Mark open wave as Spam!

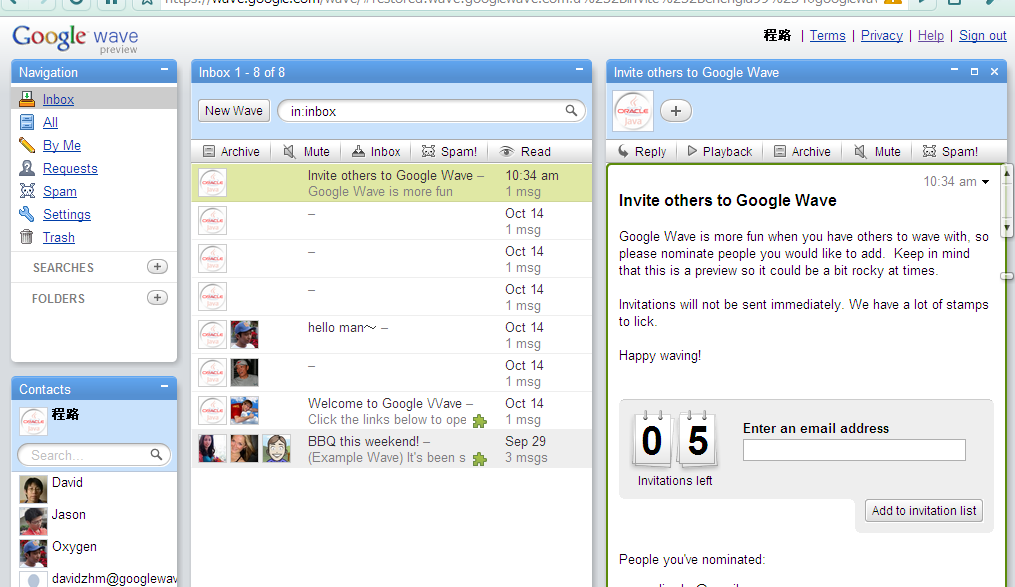coord(950,151)
